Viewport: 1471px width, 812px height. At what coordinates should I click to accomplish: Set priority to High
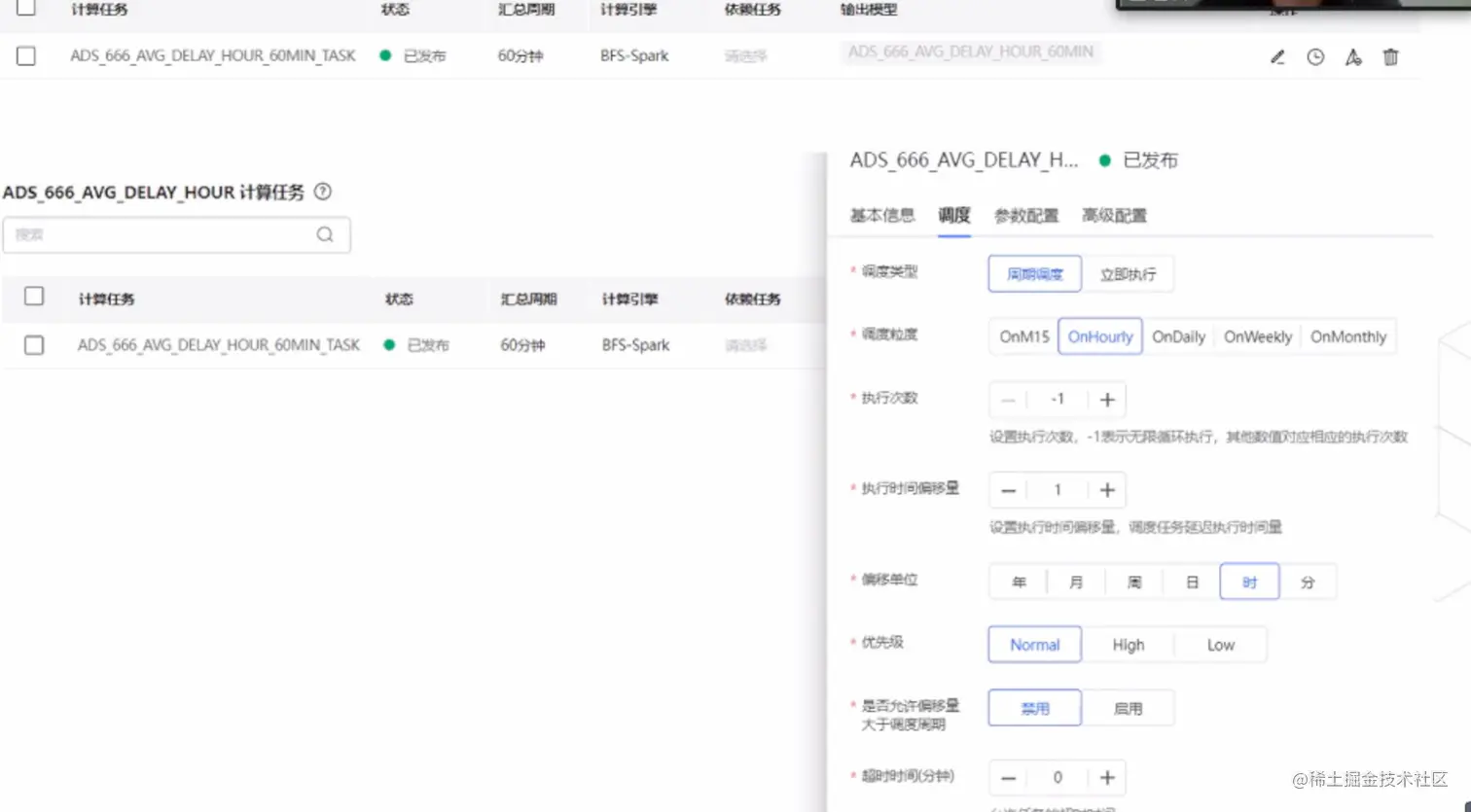pyautogui.click(x=1129, y=645)
